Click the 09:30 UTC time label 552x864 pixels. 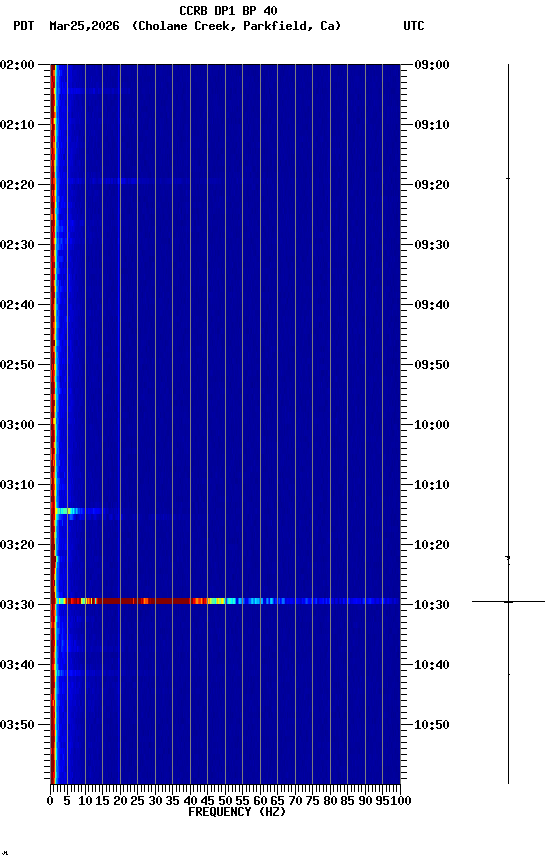(x=432, y=245)
